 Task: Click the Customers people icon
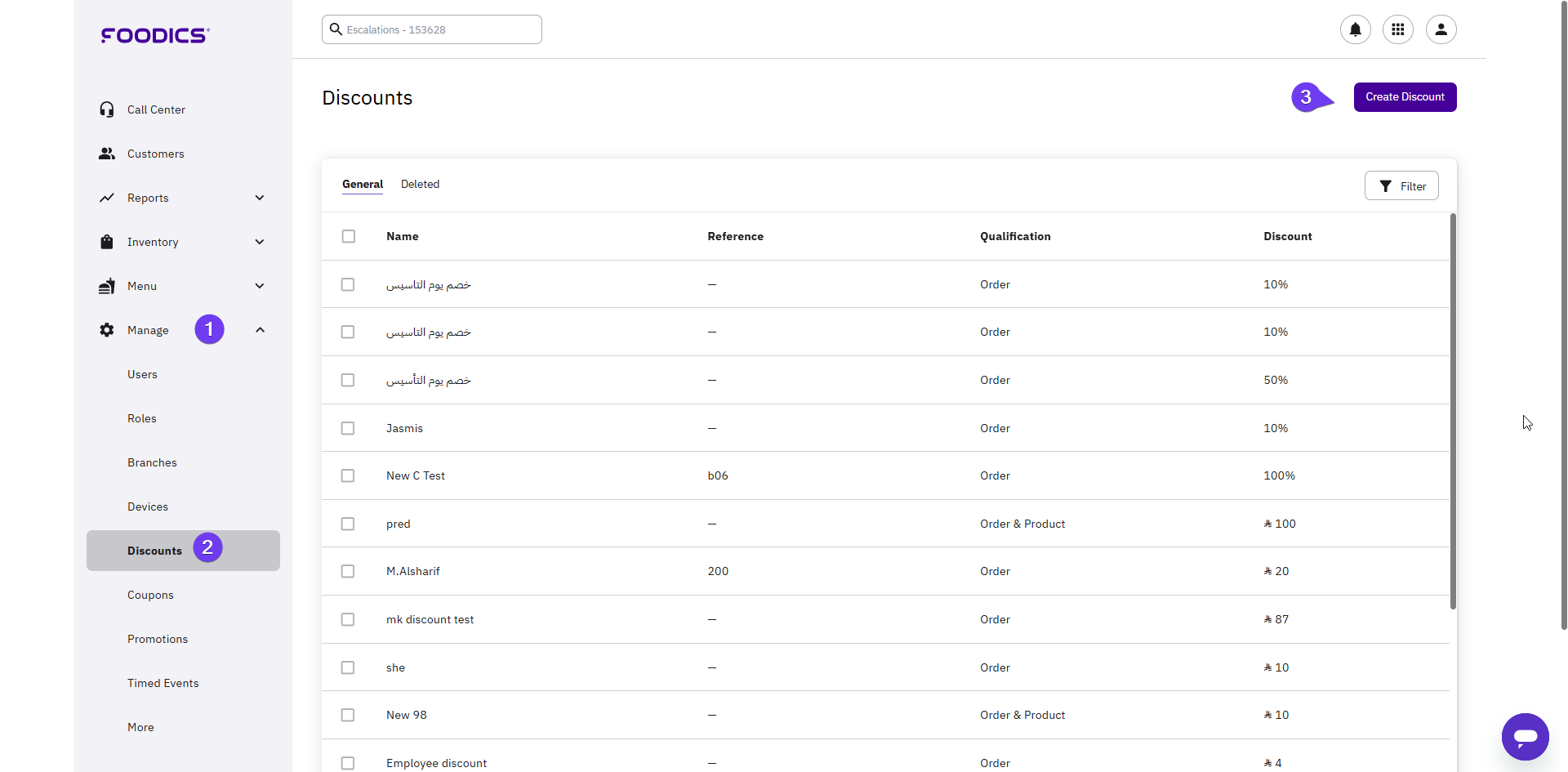[x=107, y=154]
